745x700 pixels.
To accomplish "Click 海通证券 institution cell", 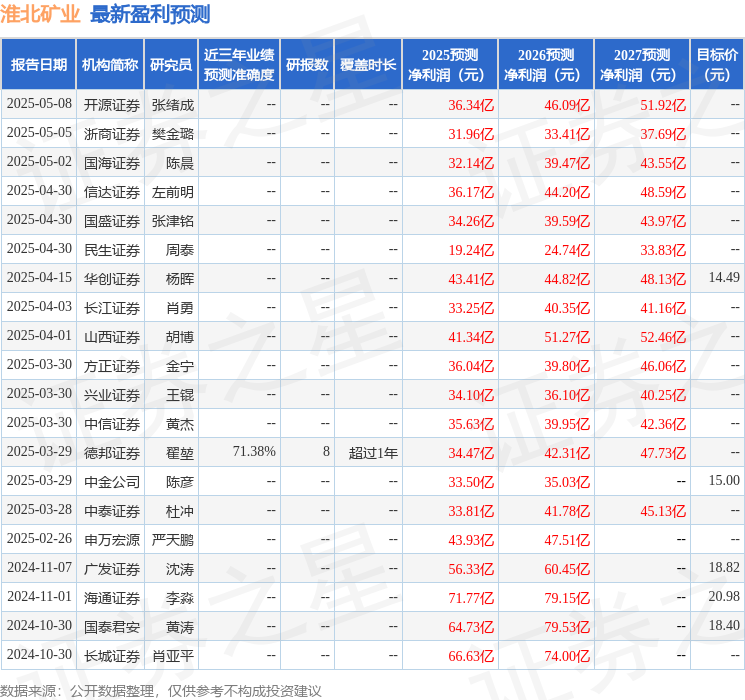I will click(x=112, y=597).
